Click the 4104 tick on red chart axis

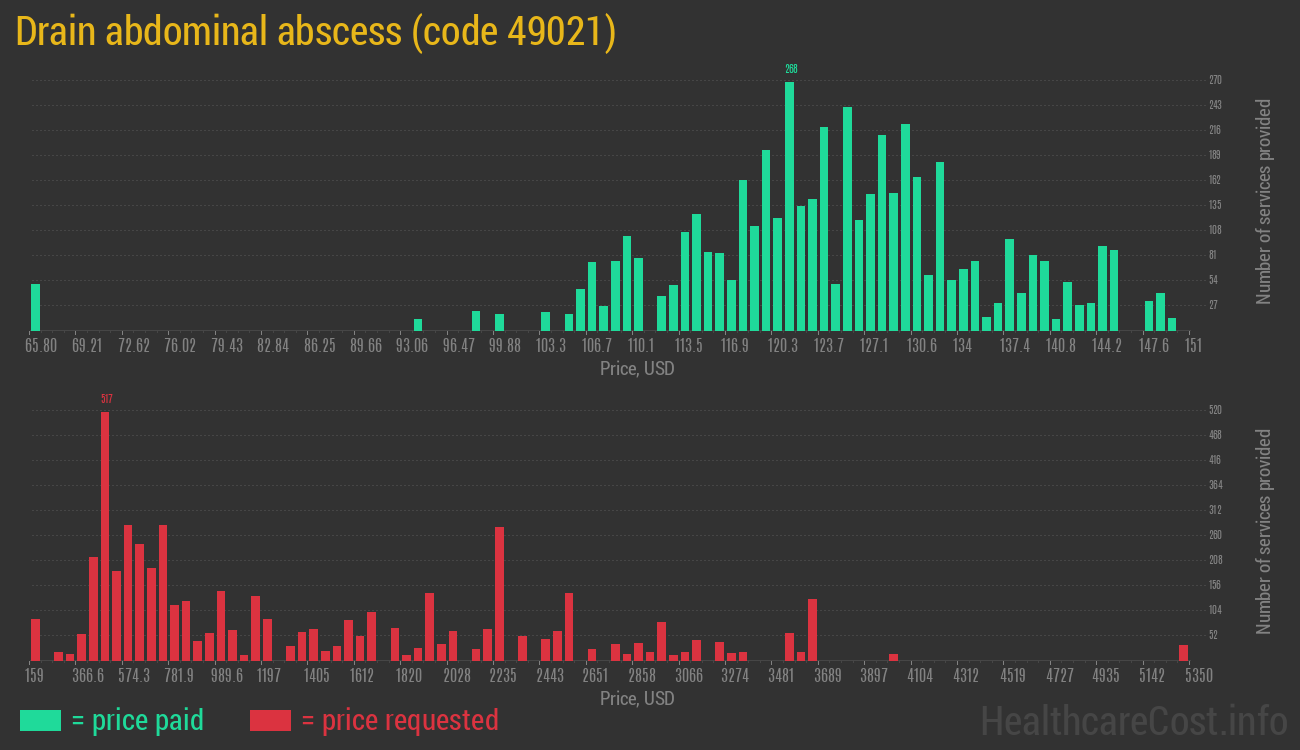[x=920, y=676]
